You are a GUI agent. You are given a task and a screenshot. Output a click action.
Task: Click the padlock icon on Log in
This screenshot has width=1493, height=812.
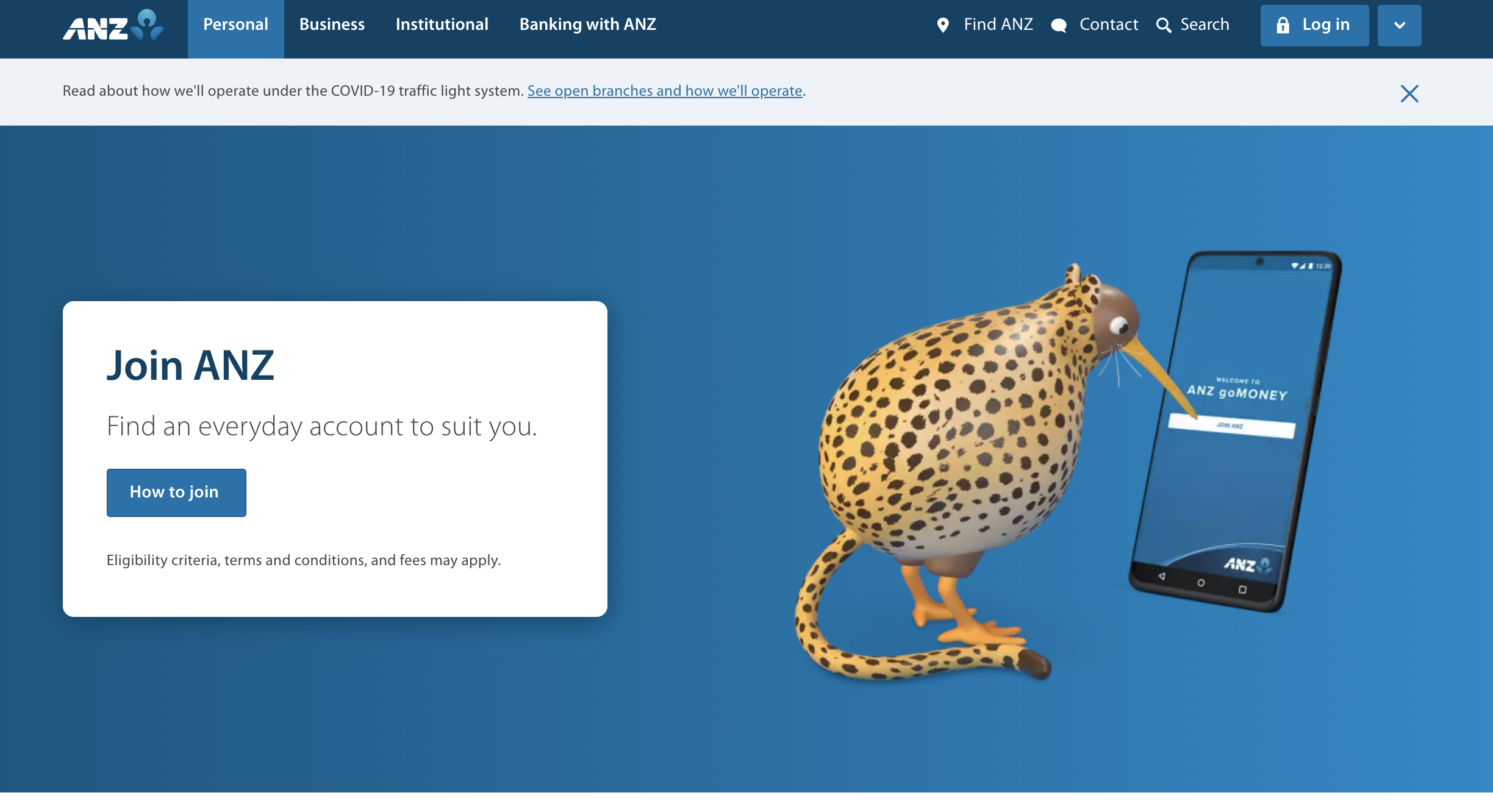coord(1283,25)
